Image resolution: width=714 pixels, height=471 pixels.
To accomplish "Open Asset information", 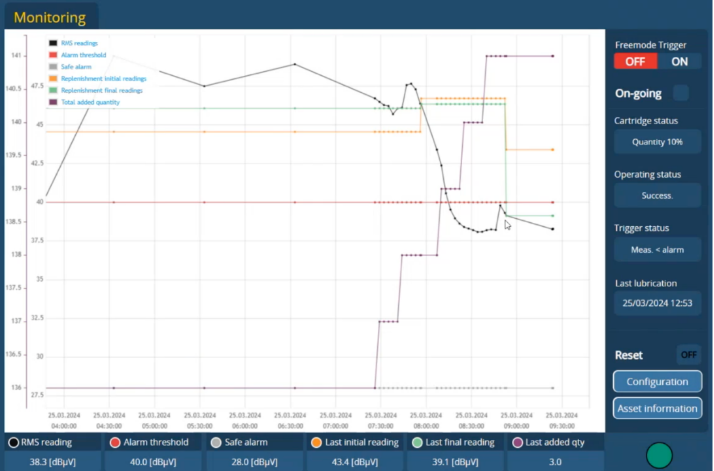I will (x=657, y=408).
